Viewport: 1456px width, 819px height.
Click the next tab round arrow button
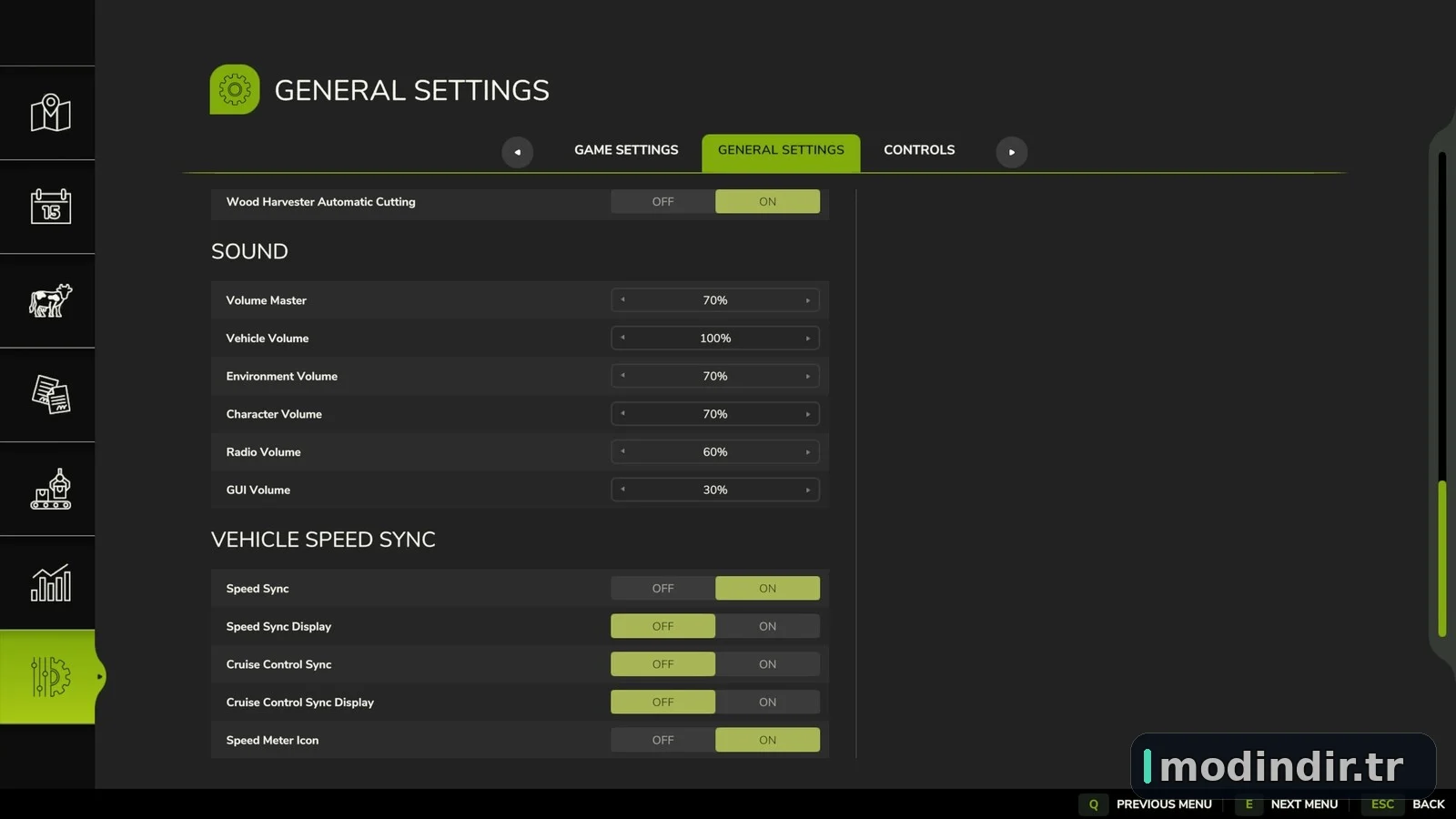[x=1011, y=152]
